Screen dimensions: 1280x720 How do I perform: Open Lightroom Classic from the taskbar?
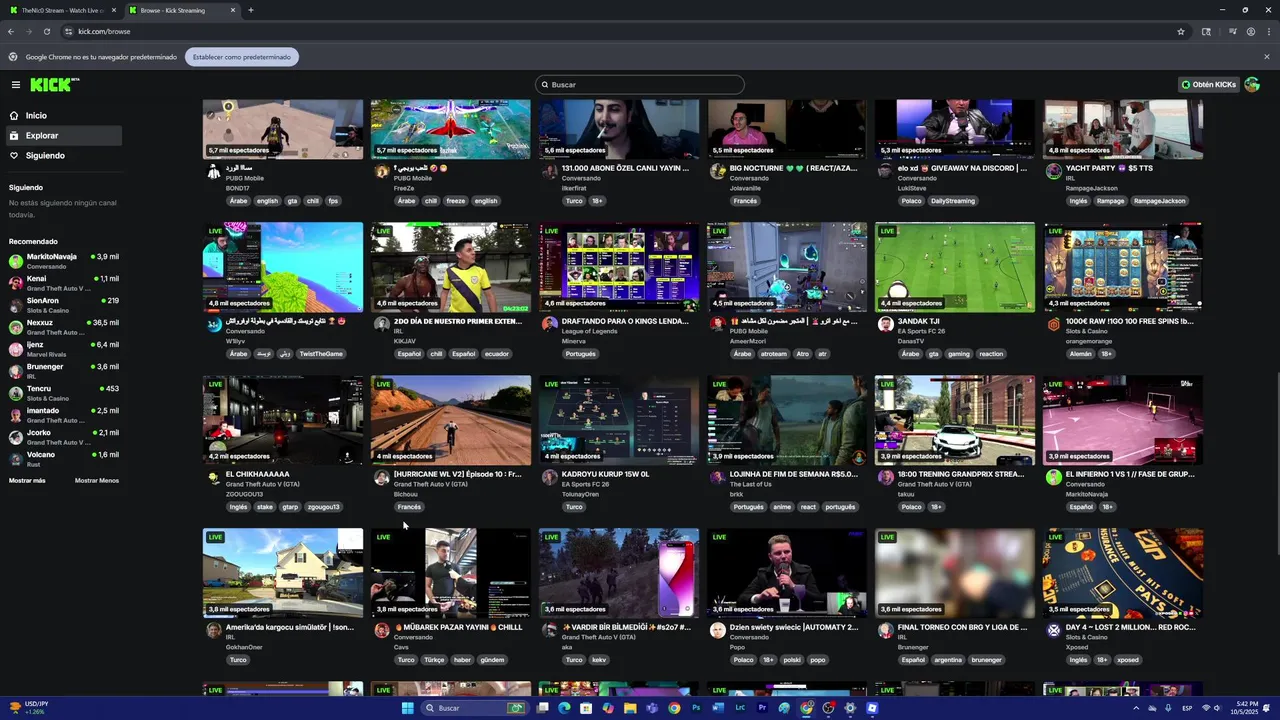click(x=740, y=708)
